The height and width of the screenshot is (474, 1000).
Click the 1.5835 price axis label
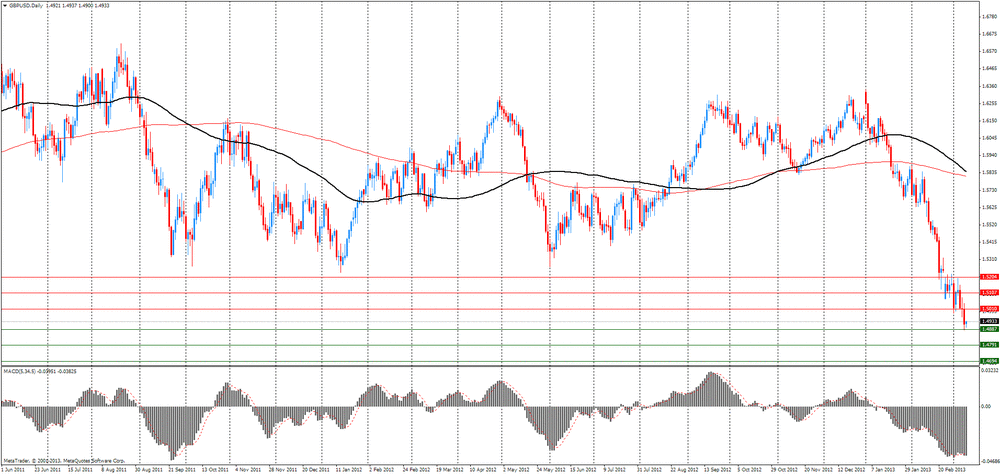990,172
